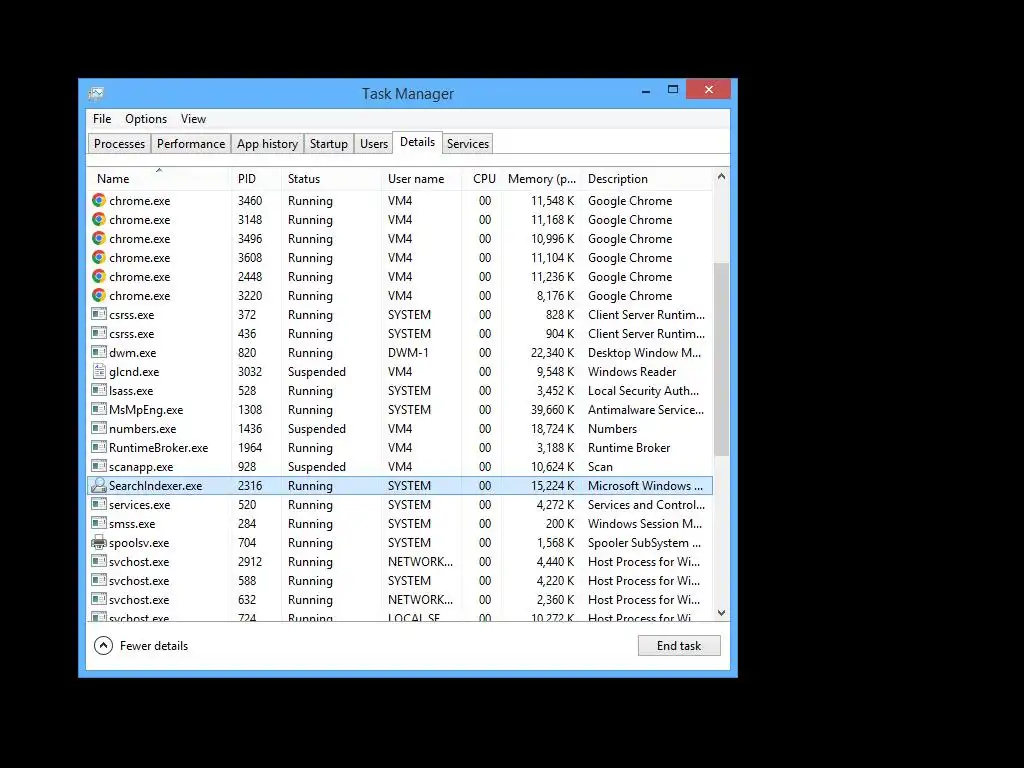Select the 'SearchIndexer.exe' name text
Viewport: 1024px width, 768px height.
coord(155,485)
